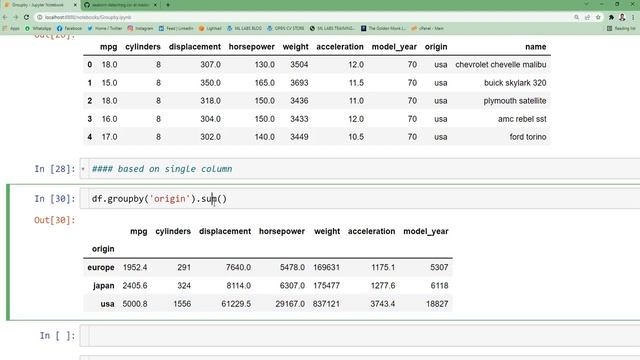Viewport: 640px width, 360px height.
Task: Click the japan horsepower value 6307.0
Action: tap(292, 286)
